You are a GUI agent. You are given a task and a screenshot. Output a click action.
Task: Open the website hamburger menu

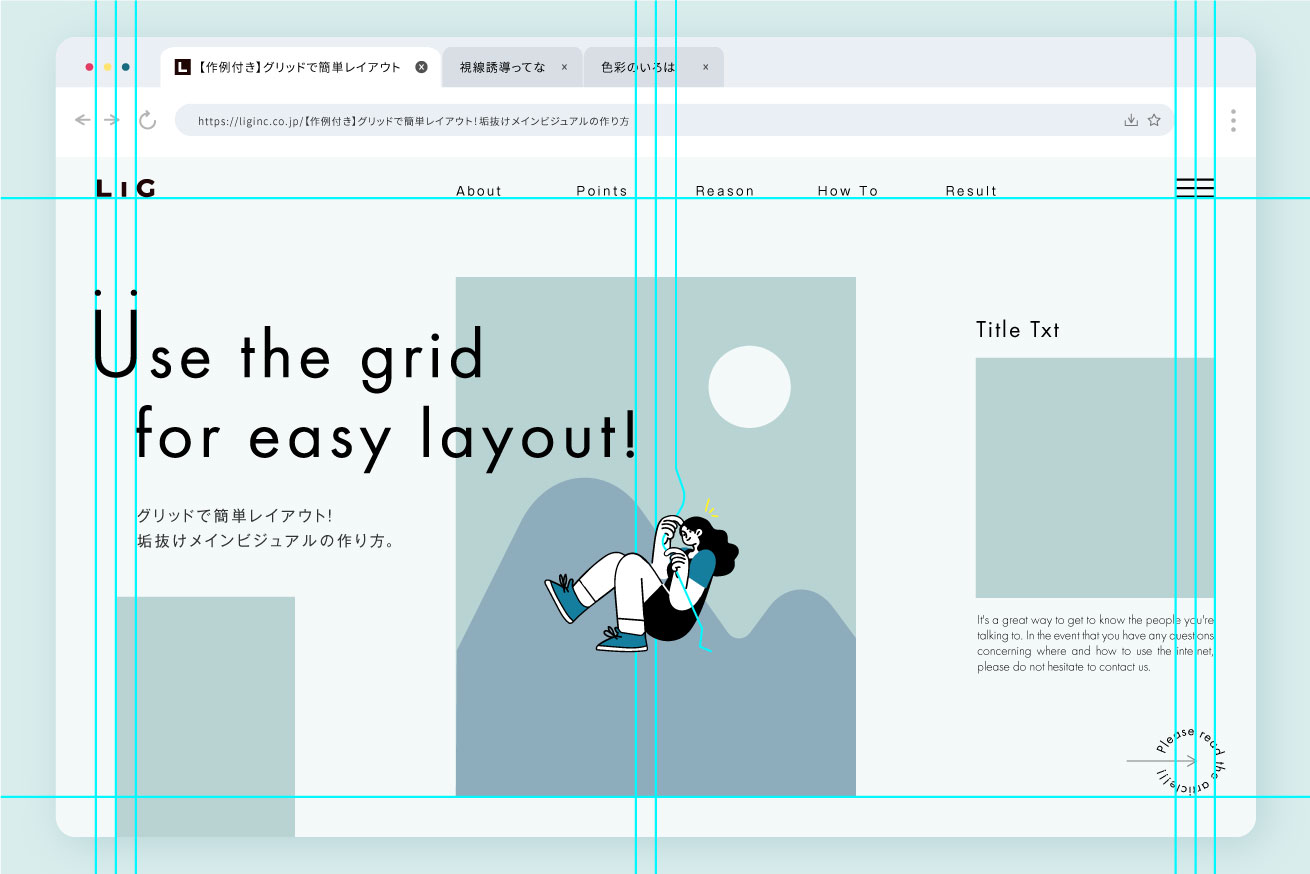1195,188
